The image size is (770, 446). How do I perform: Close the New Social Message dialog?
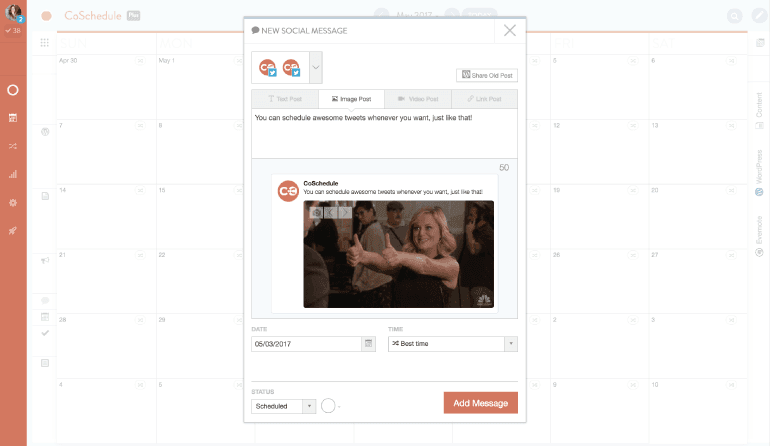coord(510,30)
